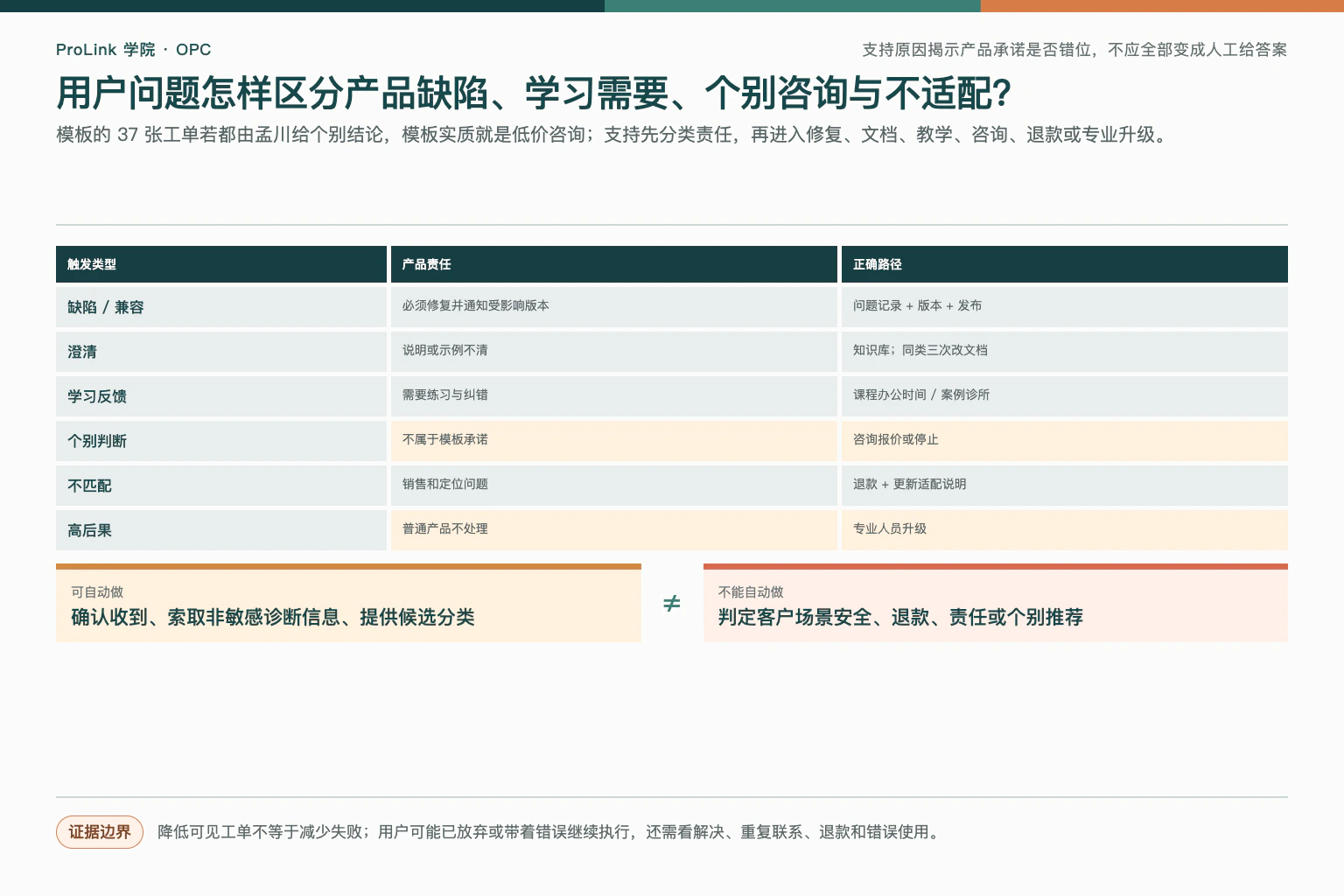Click the cell 专业人员升级

coord(1065,530)
